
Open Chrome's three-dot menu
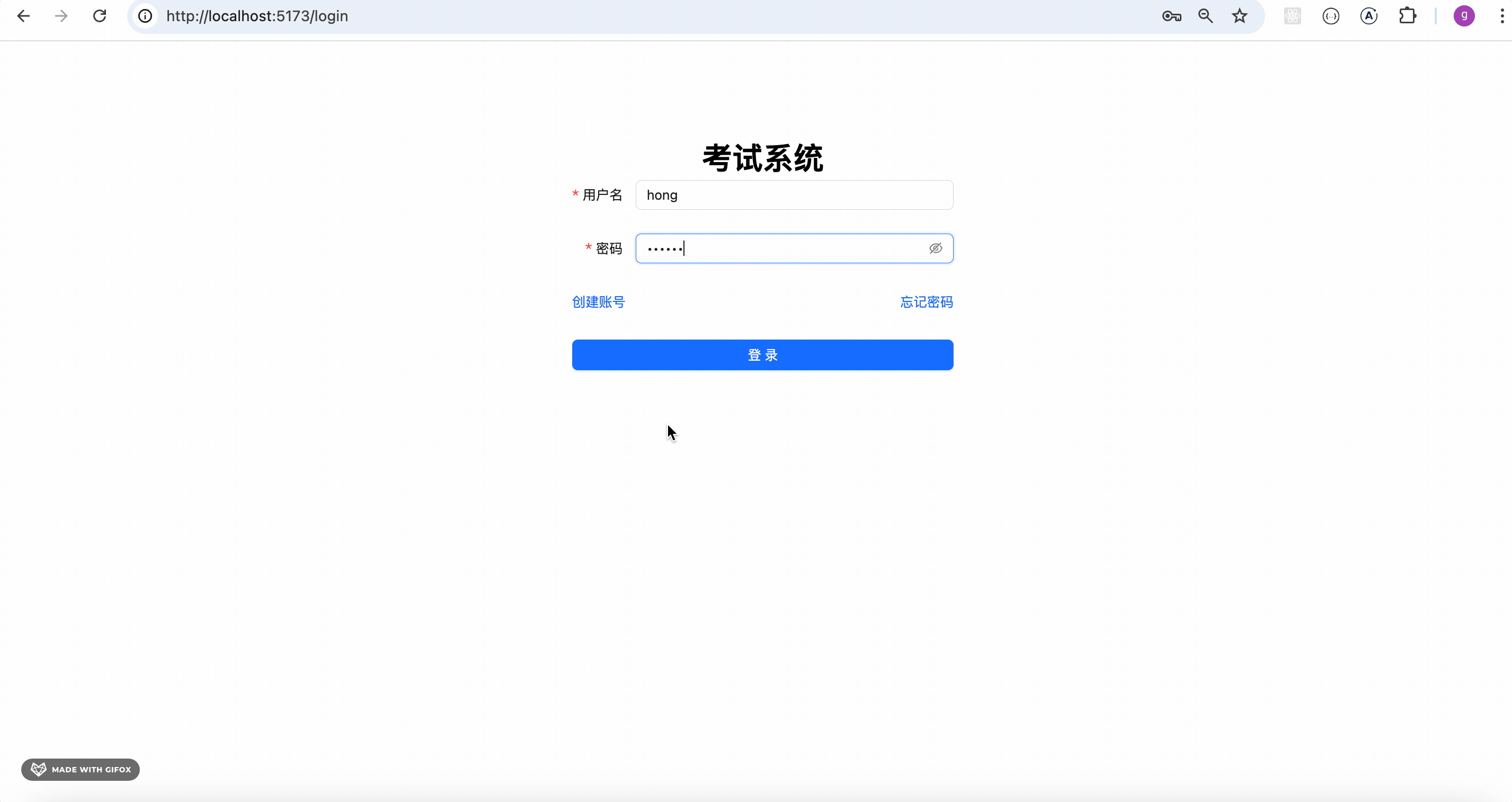[1501, 16]
